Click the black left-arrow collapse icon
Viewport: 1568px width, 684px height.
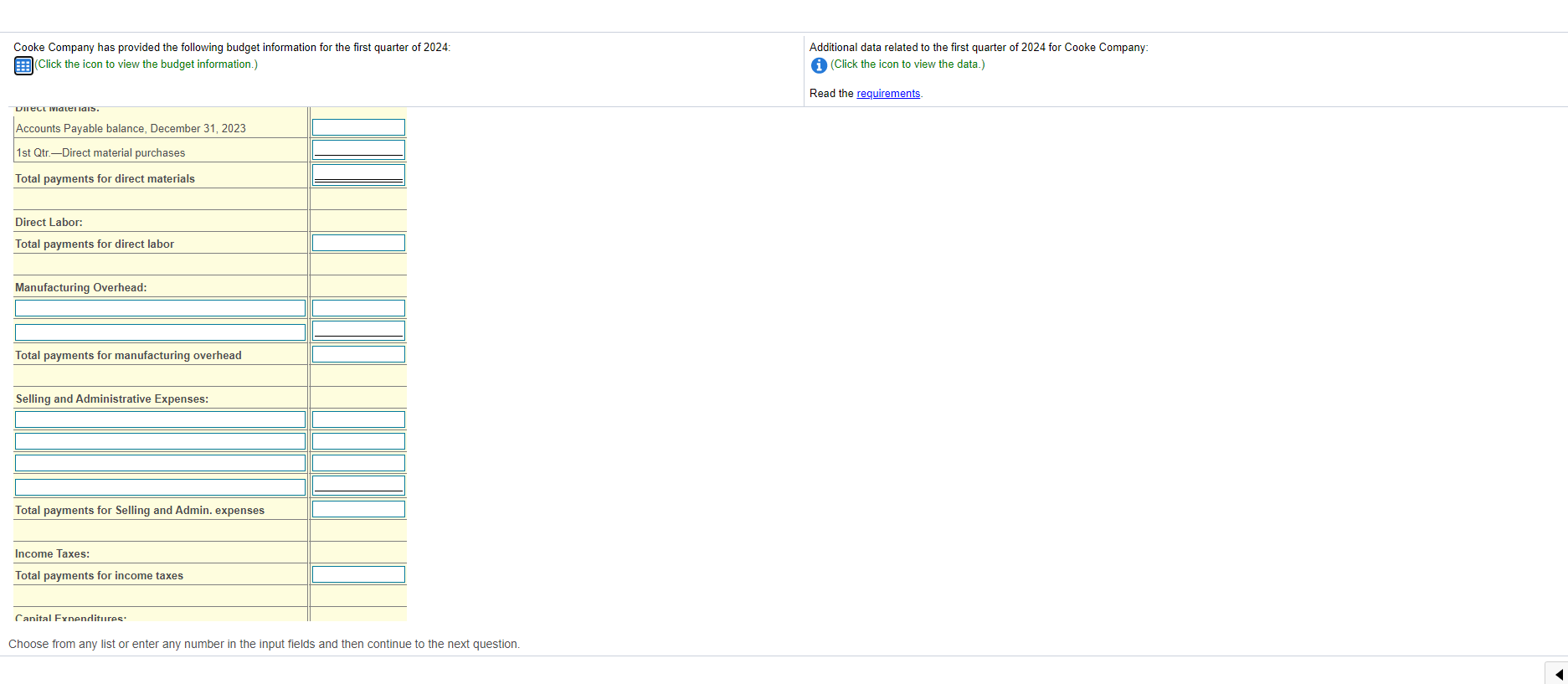coord(1558,674)
